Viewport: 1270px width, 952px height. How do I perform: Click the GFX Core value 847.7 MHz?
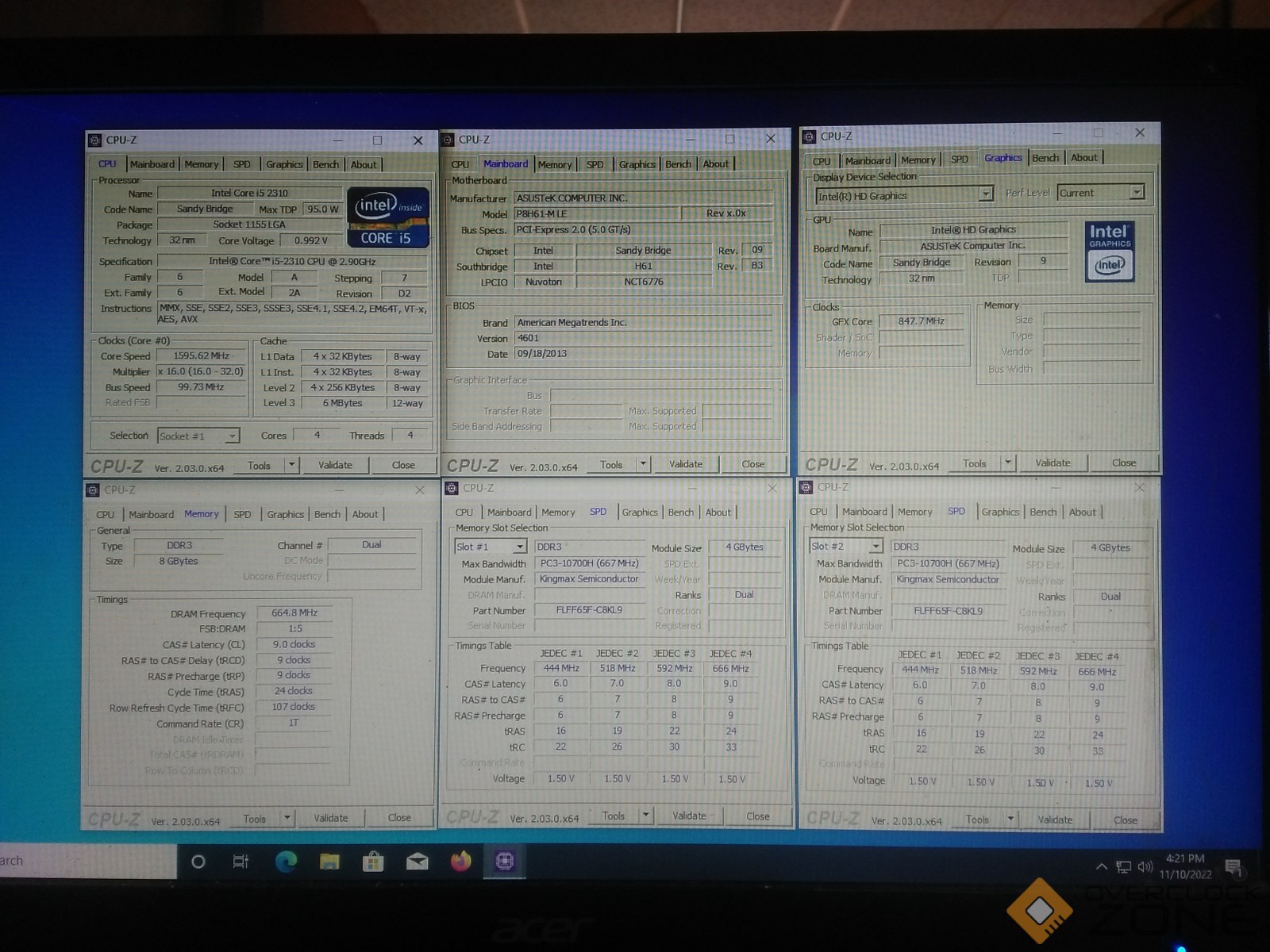[922, 321]
